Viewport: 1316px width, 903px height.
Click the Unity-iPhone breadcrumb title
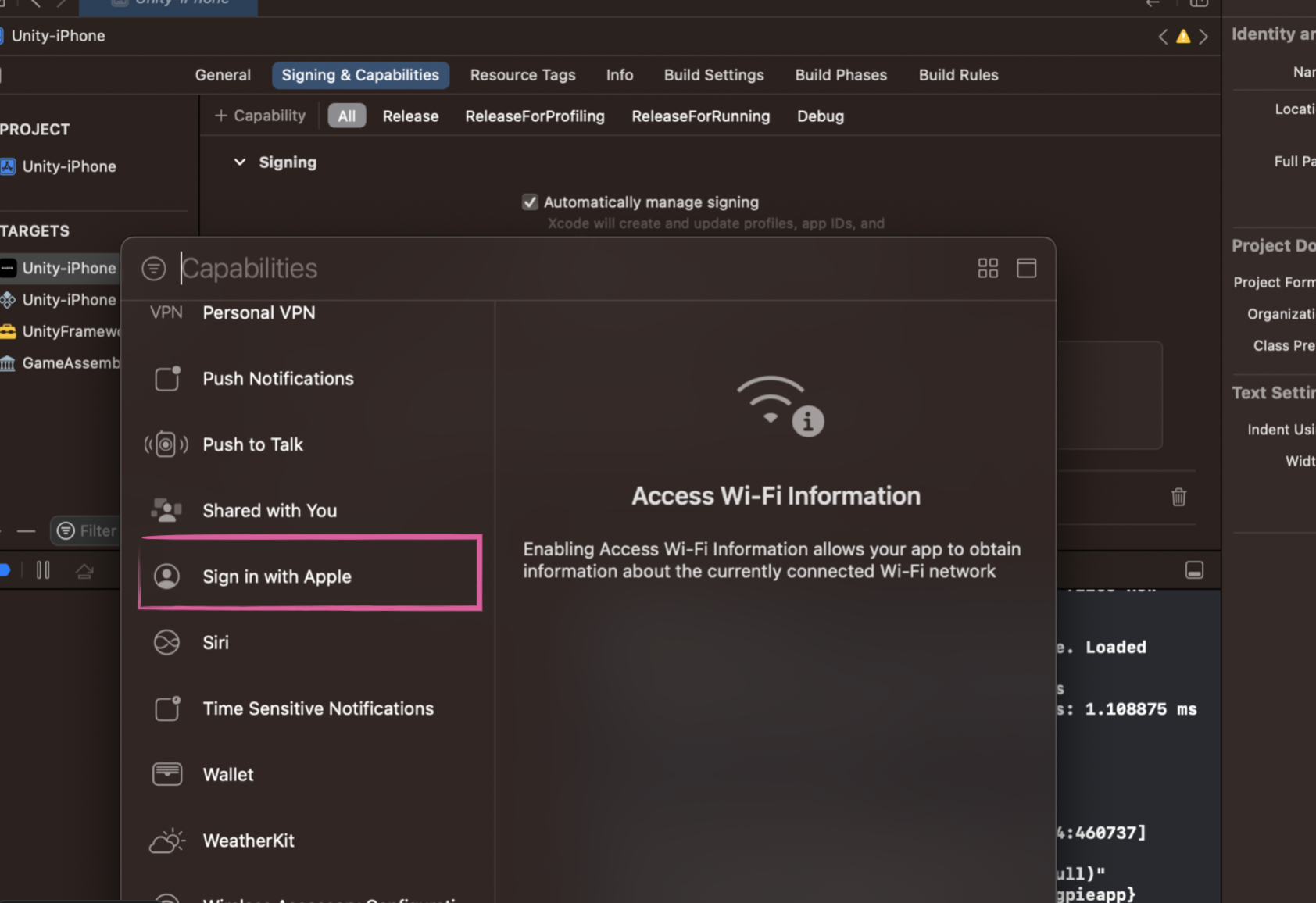click(x=58, y=36)
